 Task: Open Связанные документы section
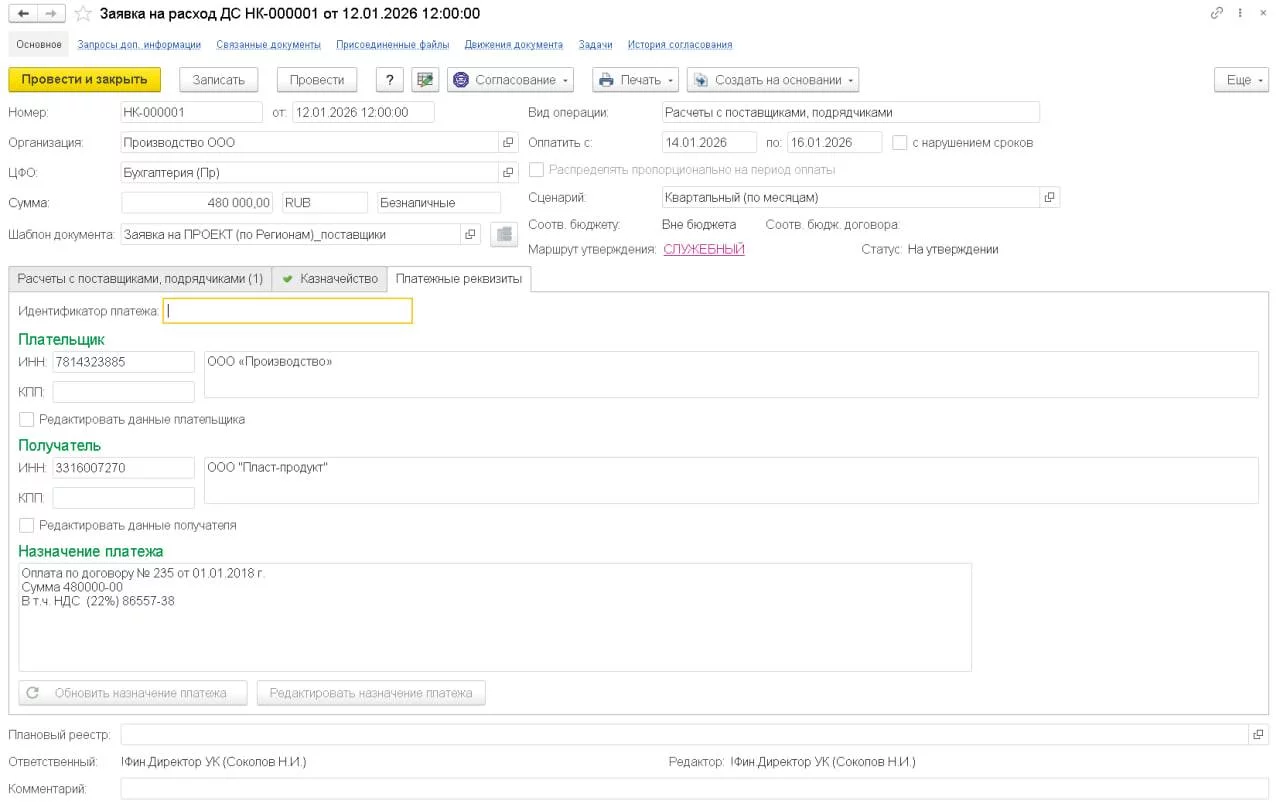click(x=268, y=45)
